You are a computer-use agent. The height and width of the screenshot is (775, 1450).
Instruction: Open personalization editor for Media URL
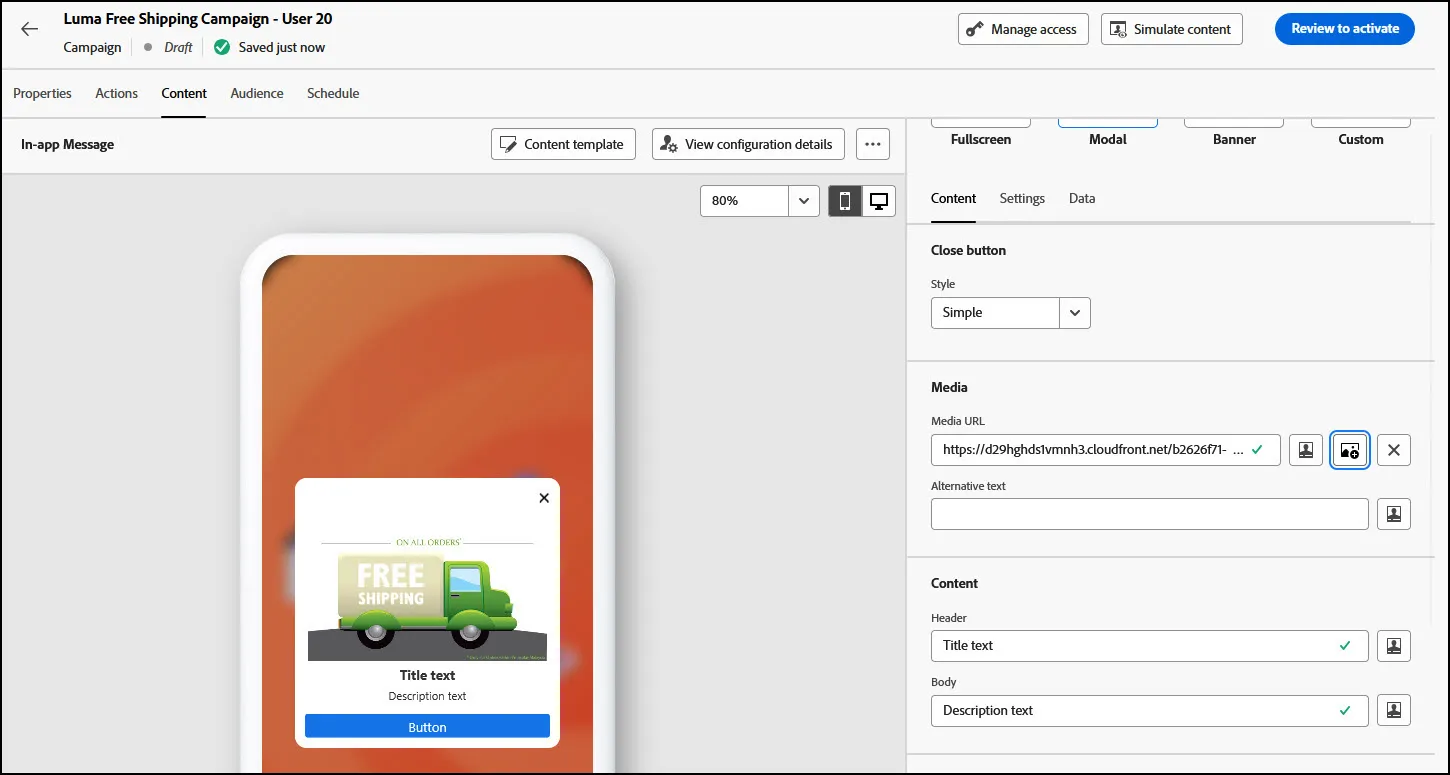(1306, 450)
